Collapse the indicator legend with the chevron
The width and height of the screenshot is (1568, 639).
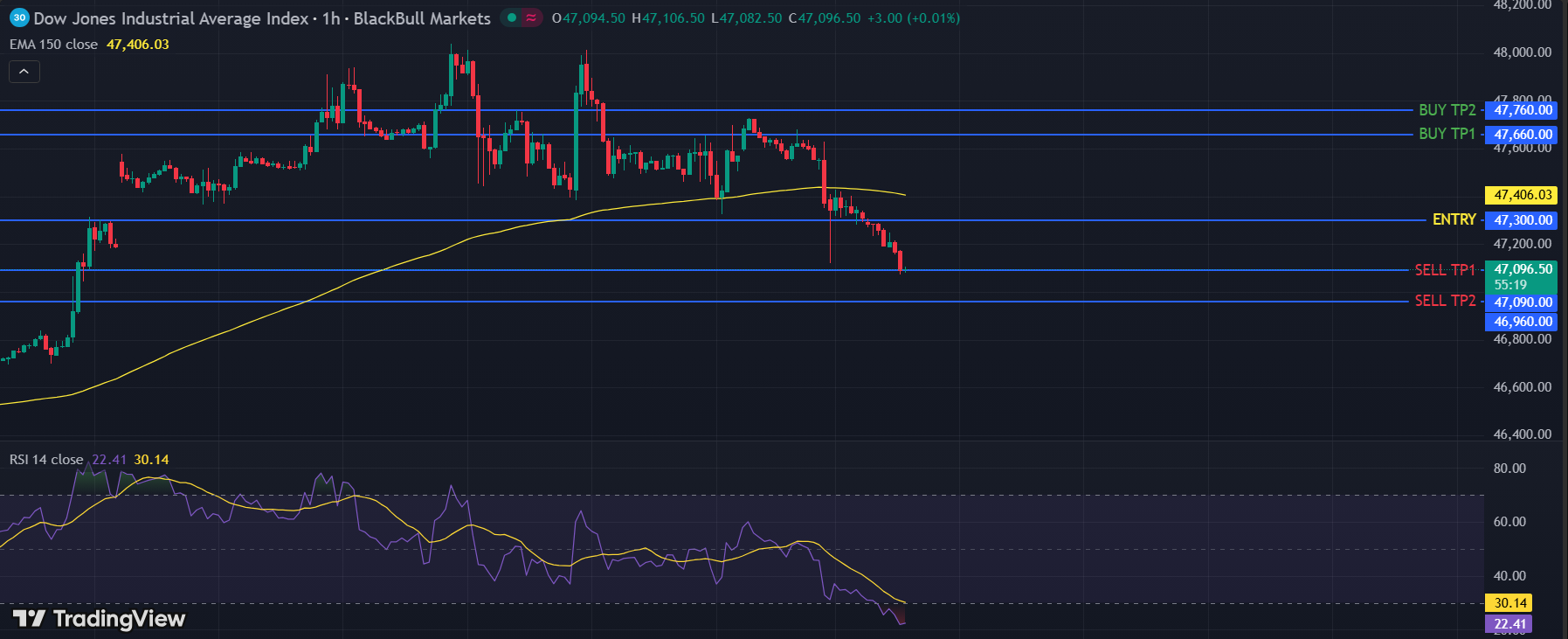coord(24,72)
